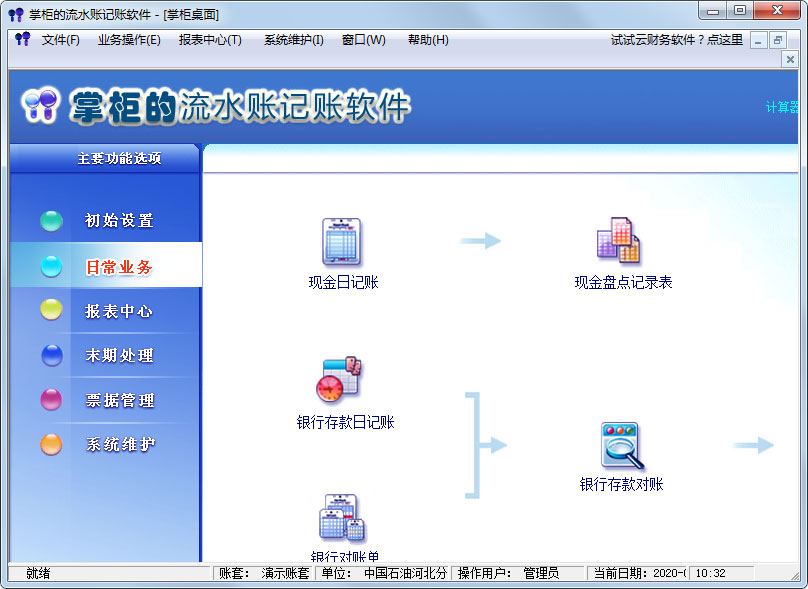The height and width of the screenshot is (589, 808).
Task: Click the 10:32 time in the status bar
Action: (710, 573)
